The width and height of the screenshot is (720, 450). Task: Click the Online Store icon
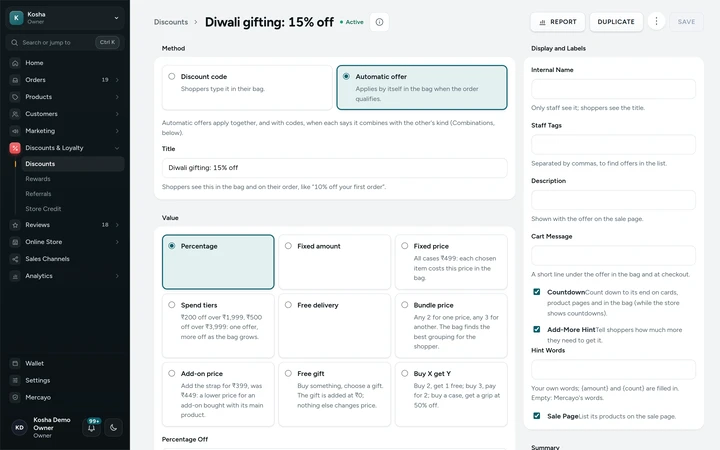15,242
